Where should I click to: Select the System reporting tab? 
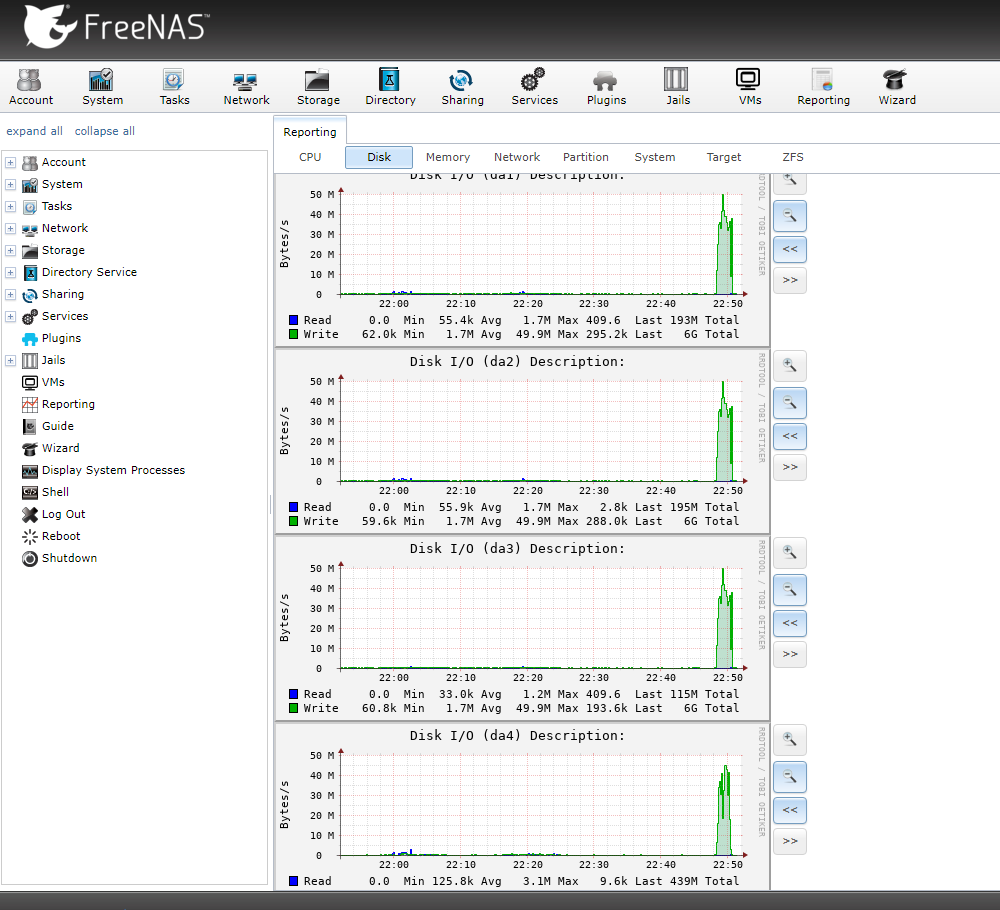click(654, 157)
